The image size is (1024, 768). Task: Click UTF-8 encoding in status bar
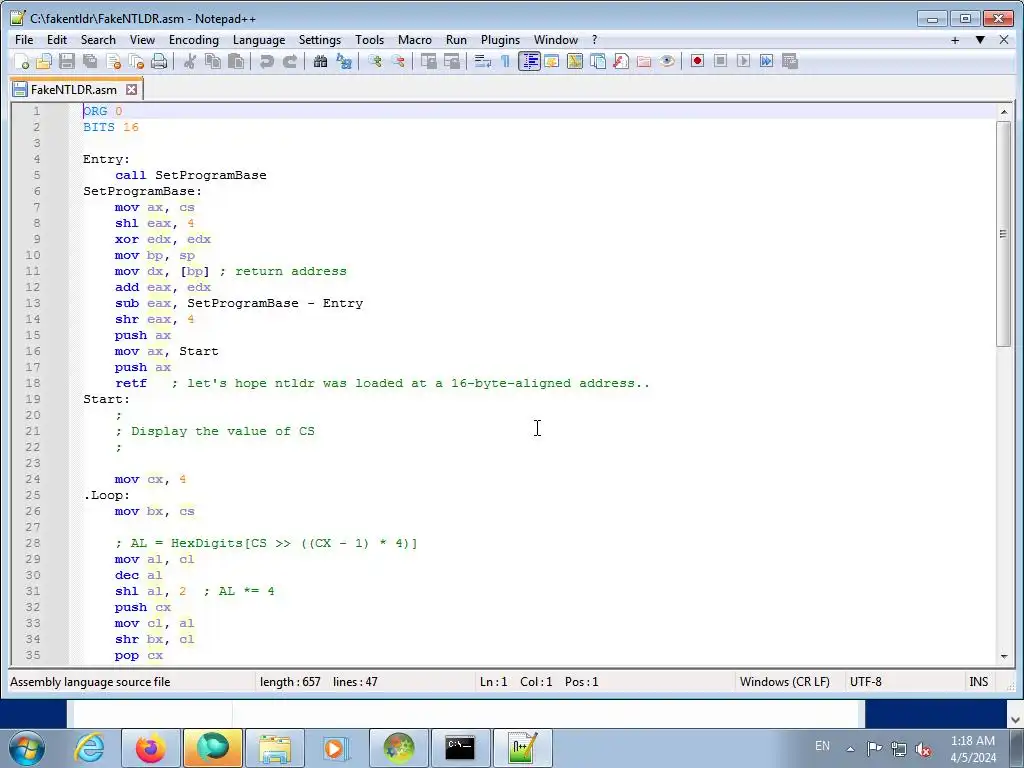[865, 682]
